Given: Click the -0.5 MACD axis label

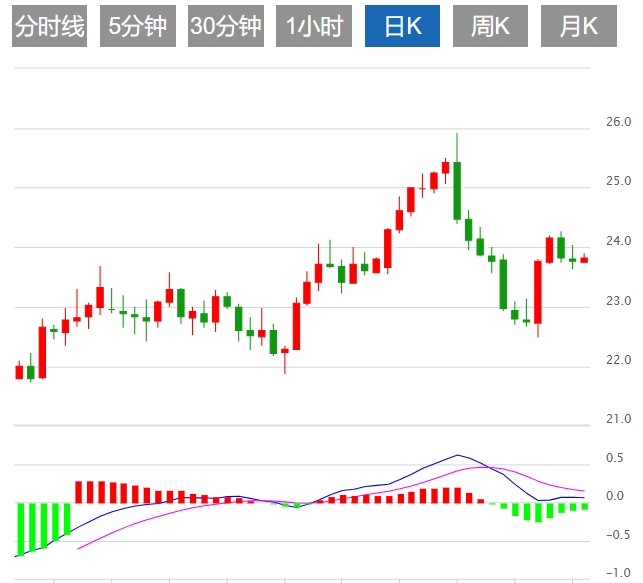Looking at the screenshot, I should [618, 535].
